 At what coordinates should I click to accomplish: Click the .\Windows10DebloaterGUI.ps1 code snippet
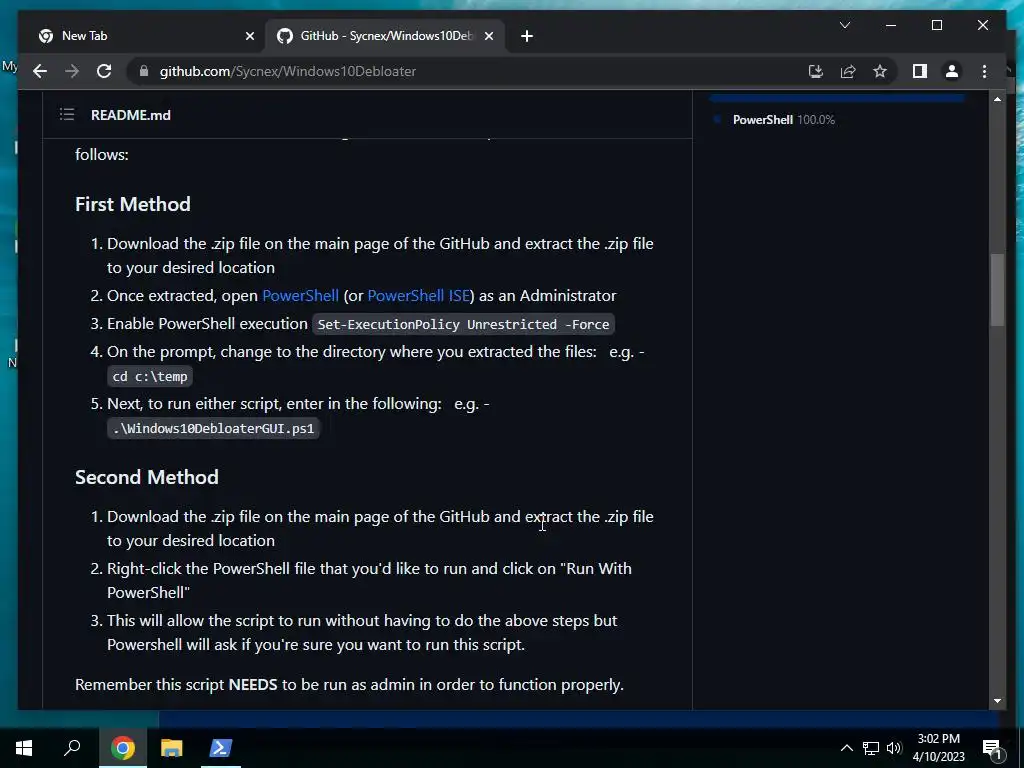pyautogui.click(x=213, y=429)
